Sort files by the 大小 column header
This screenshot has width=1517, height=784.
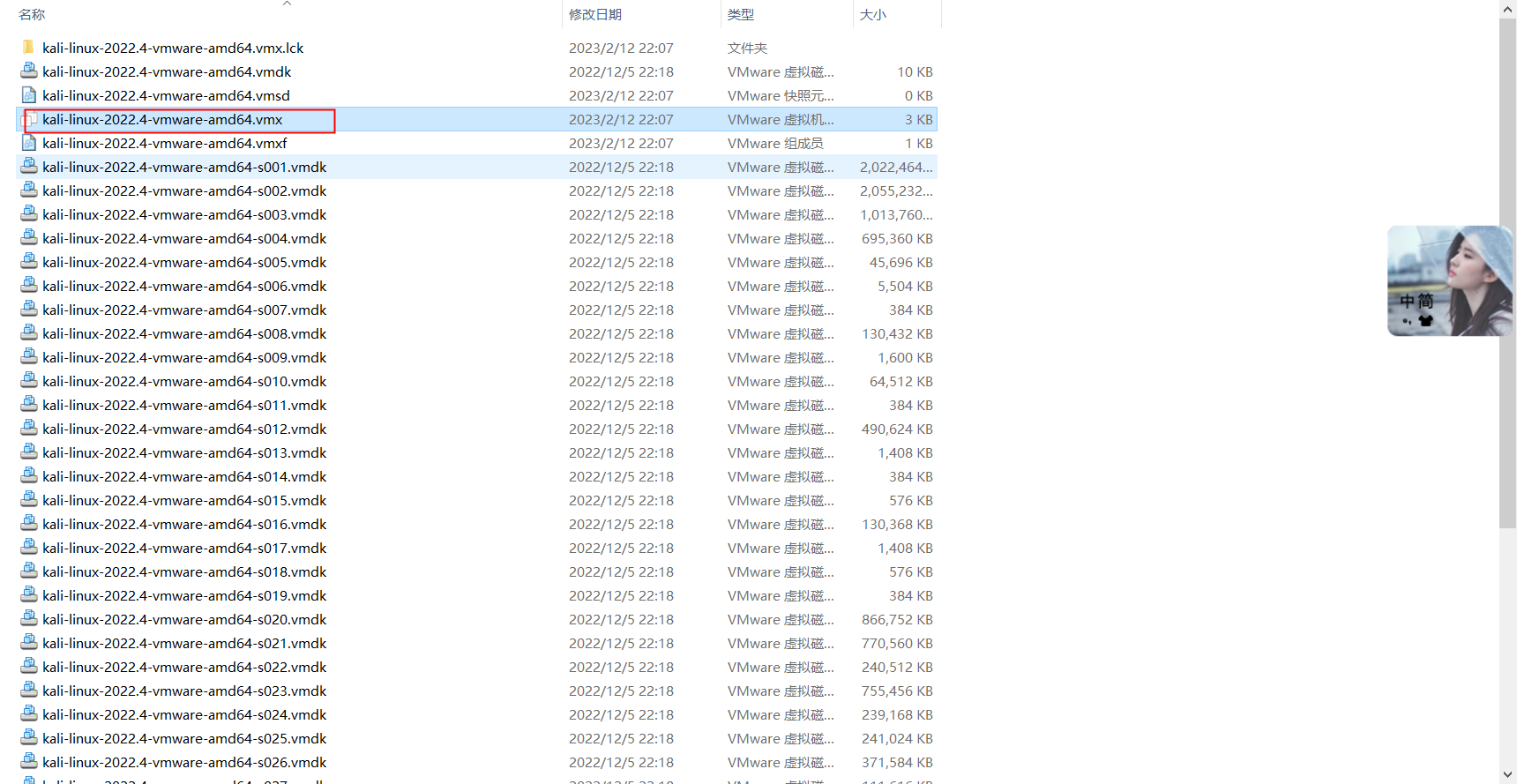(873, 14)
